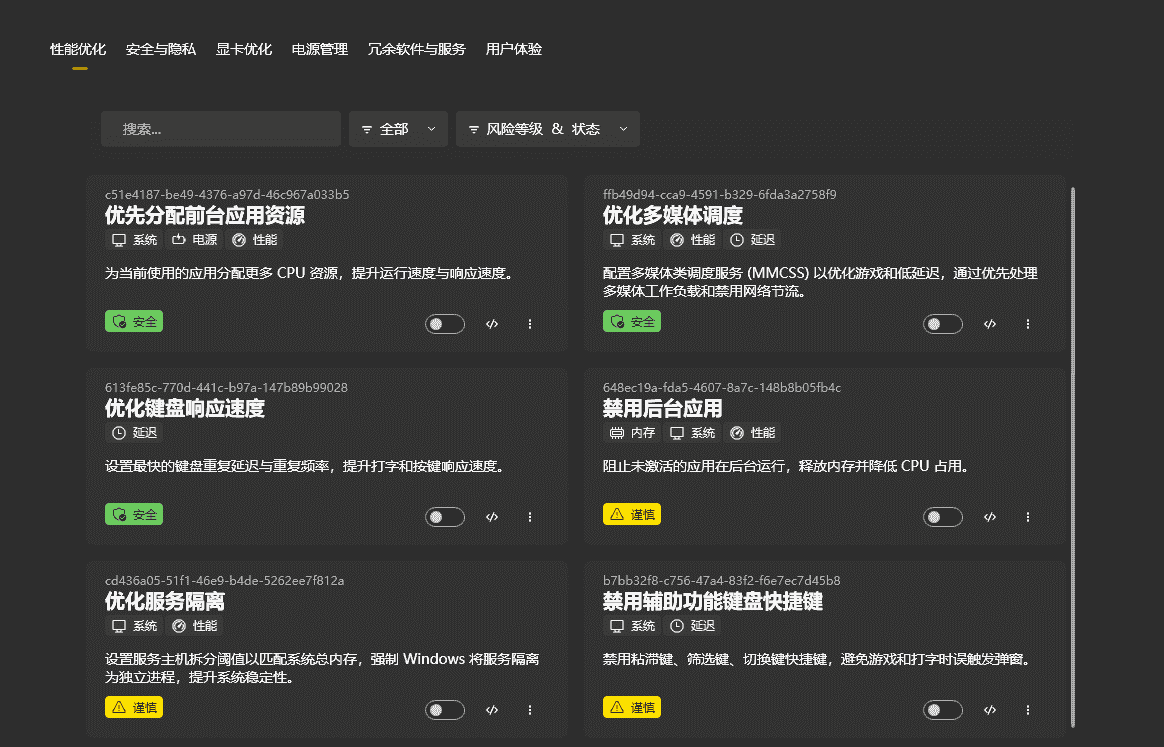Click 系统 tag on 禁用后台应用 card

point(693,433)
